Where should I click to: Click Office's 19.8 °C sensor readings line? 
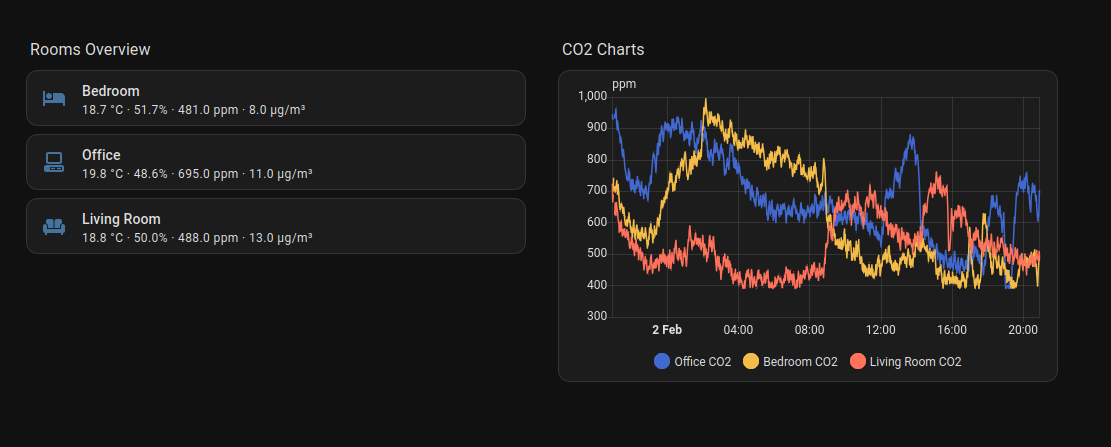(x=197, y=173)
